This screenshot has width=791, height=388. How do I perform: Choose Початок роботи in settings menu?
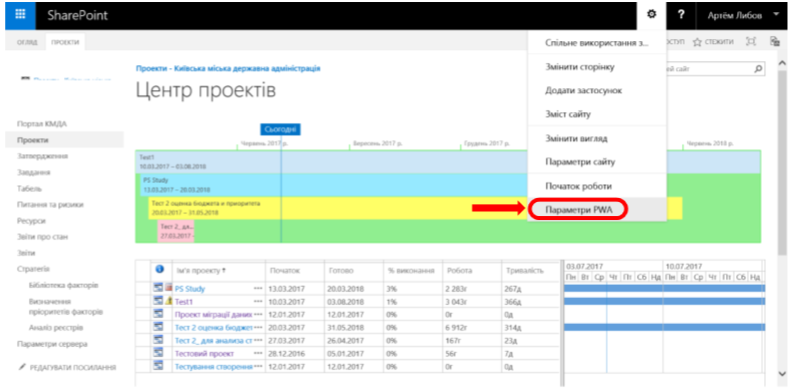(x=597, y=186)
